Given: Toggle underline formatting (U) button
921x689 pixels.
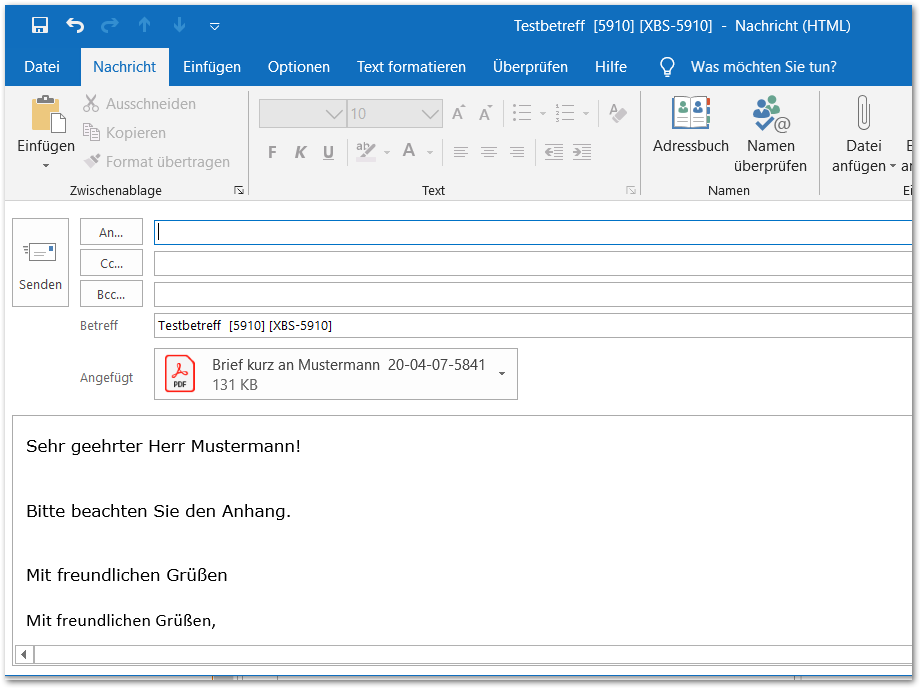Looking at the screenshot, I should pyautogui.click(x=328, y=153).
